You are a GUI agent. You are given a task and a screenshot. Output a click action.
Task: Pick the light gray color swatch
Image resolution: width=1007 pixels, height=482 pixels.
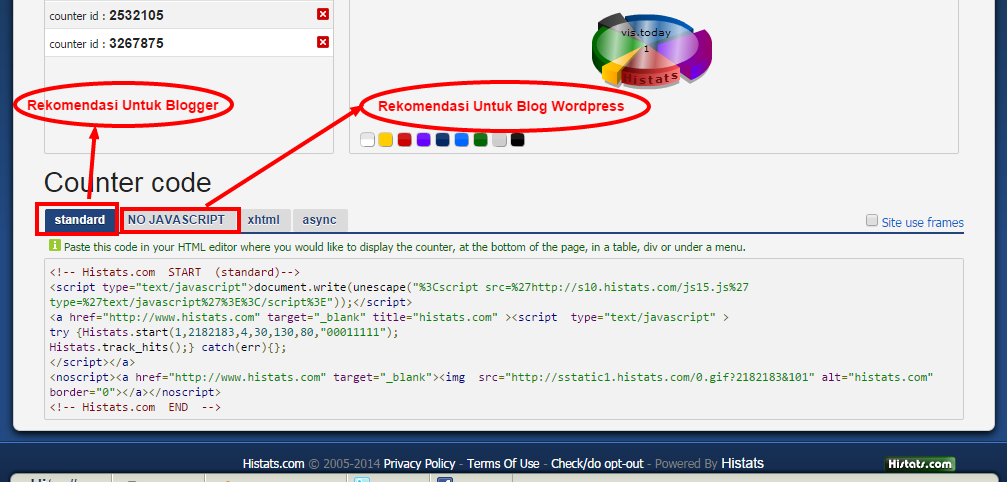pos(499,139)
